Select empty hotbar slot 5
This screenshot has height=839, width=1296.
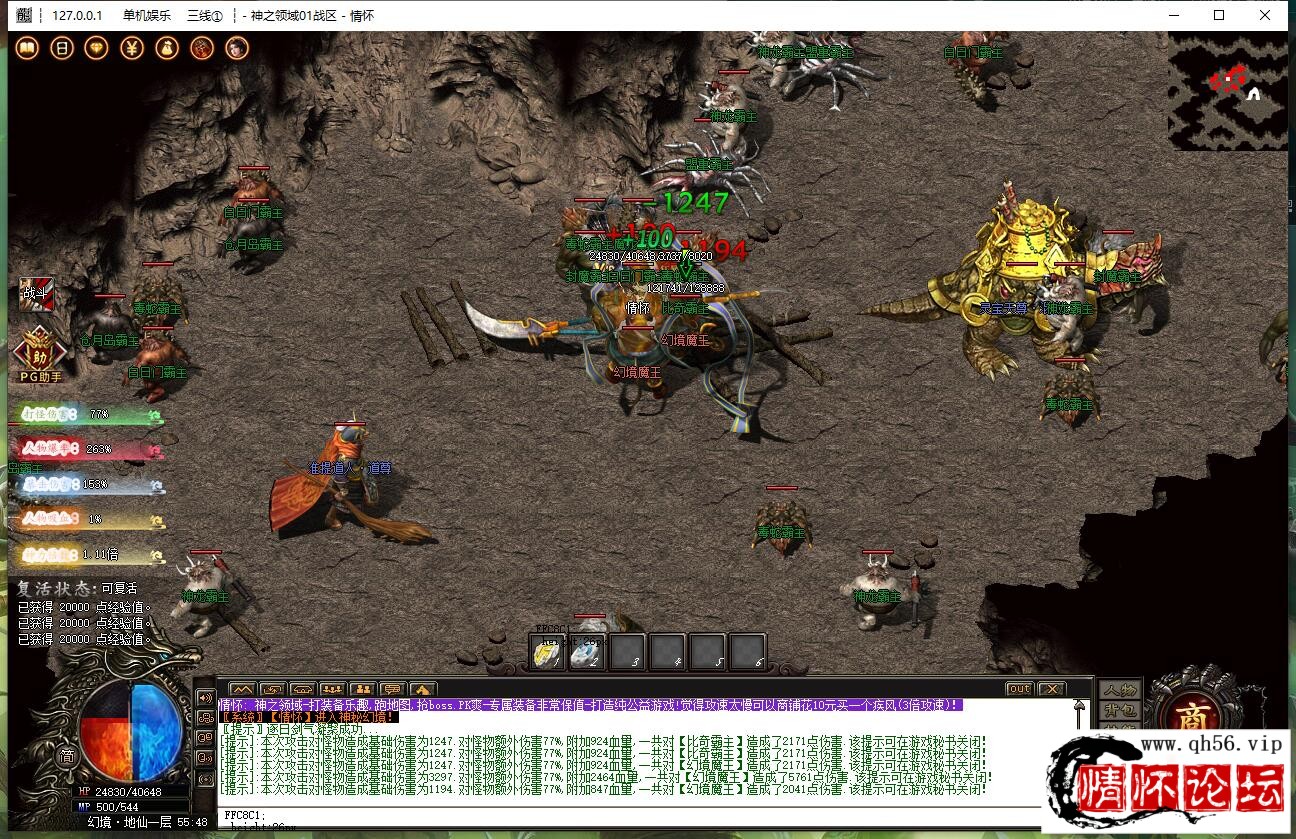click(x=707, y=652)
